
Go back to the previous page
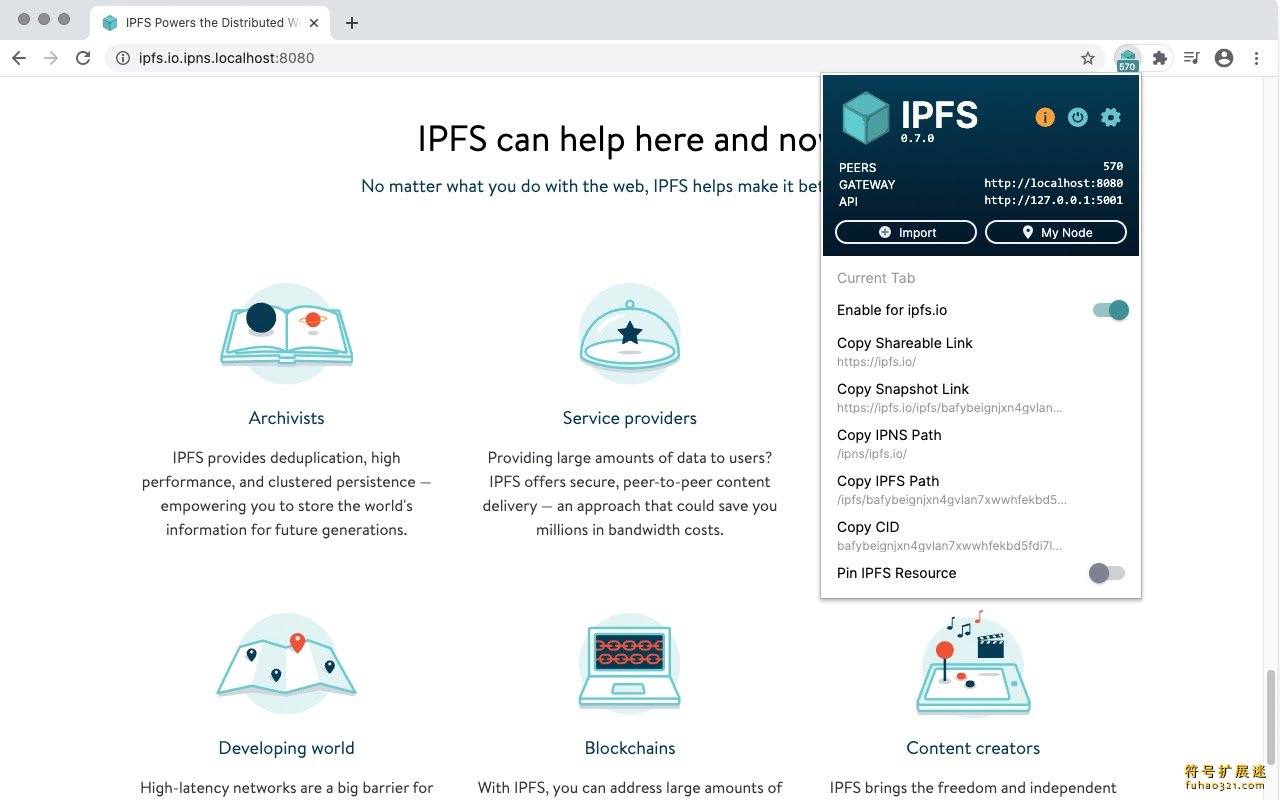point(19,58)
